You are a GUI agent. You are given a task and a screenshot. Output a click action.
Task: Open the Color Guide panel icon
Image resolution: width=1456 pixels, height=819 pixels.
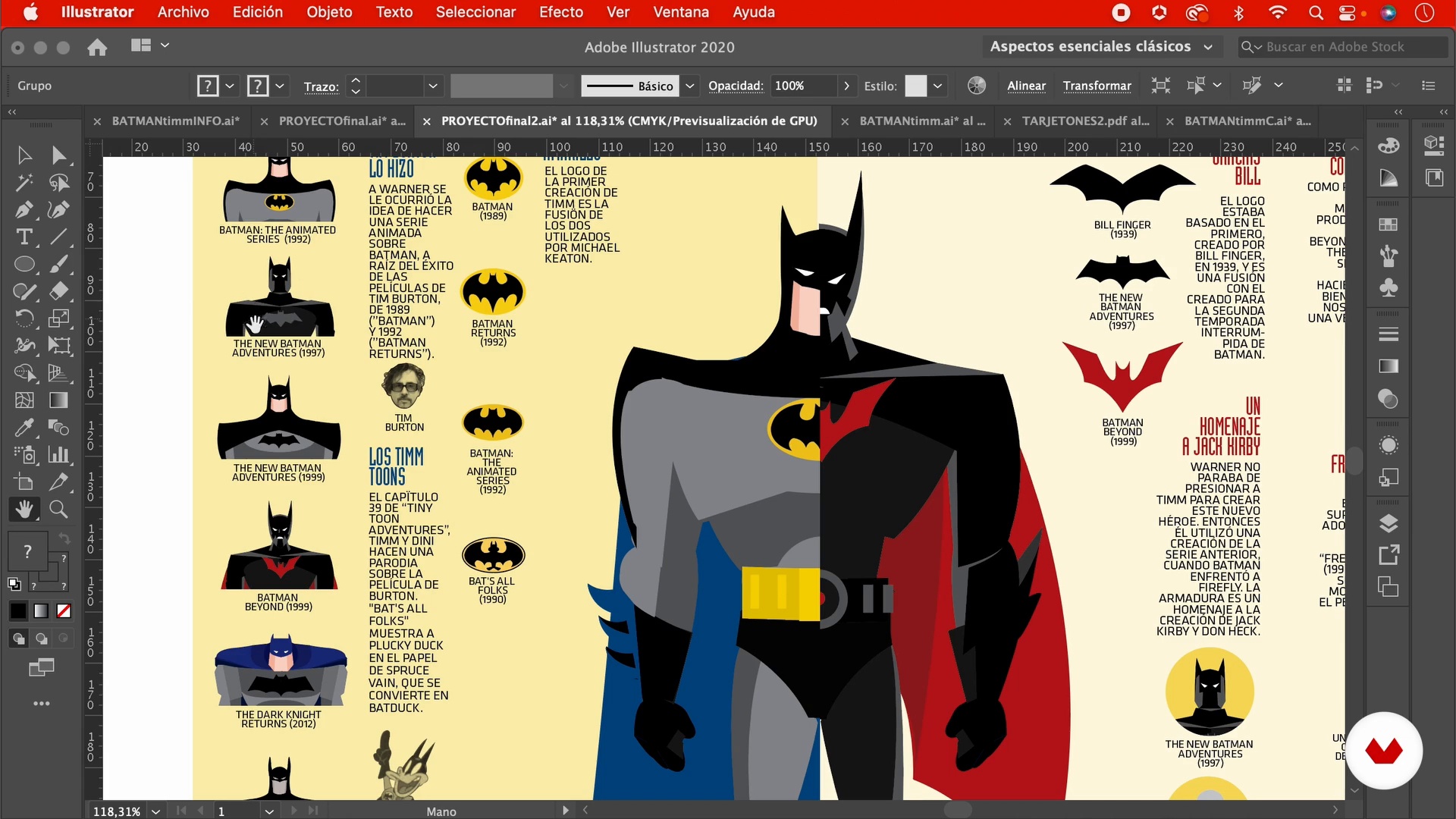tap(1389, 178)
